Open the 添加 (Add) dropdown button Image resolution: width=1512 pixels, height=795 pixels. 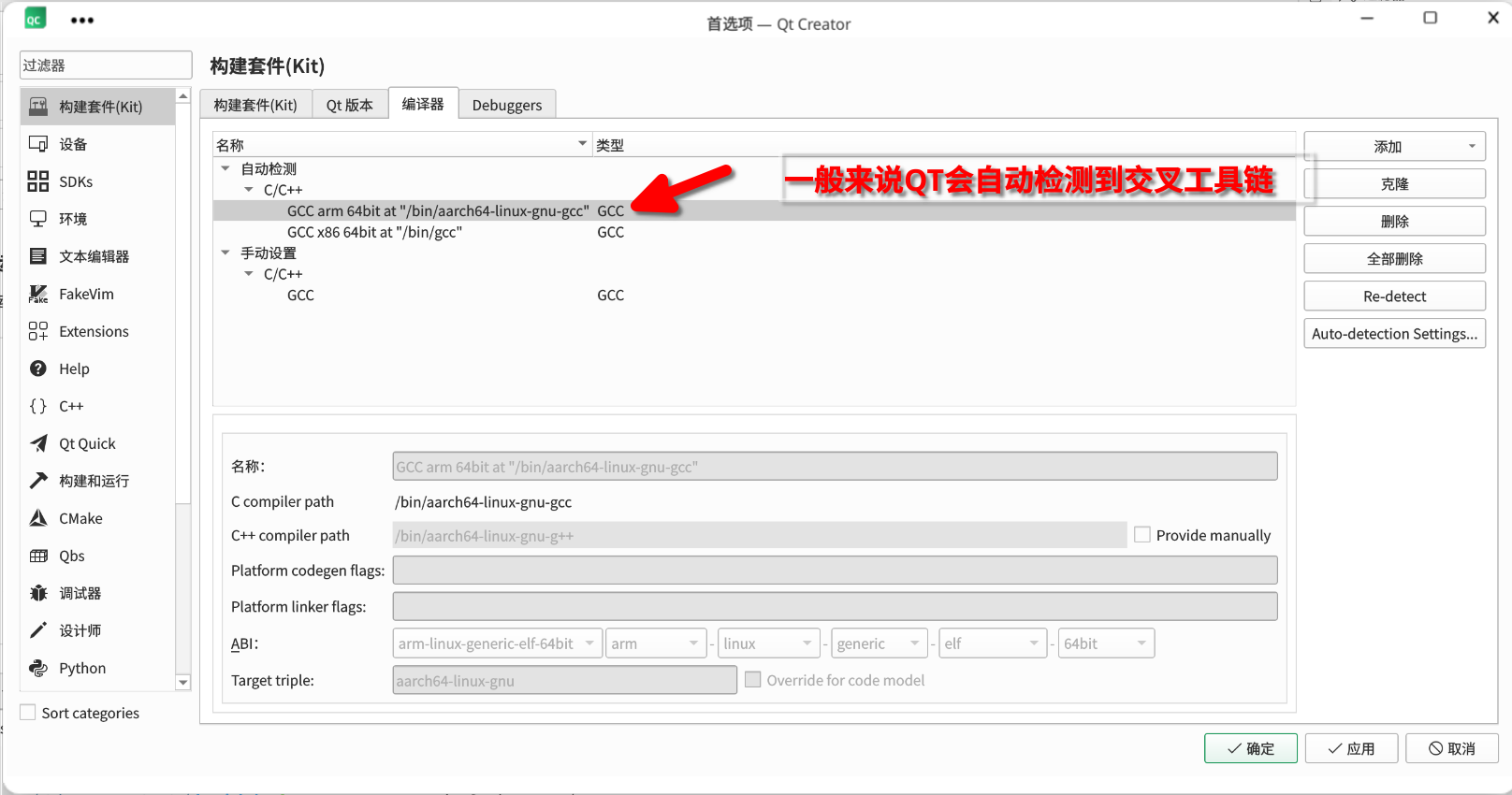tap(1394, 147)
